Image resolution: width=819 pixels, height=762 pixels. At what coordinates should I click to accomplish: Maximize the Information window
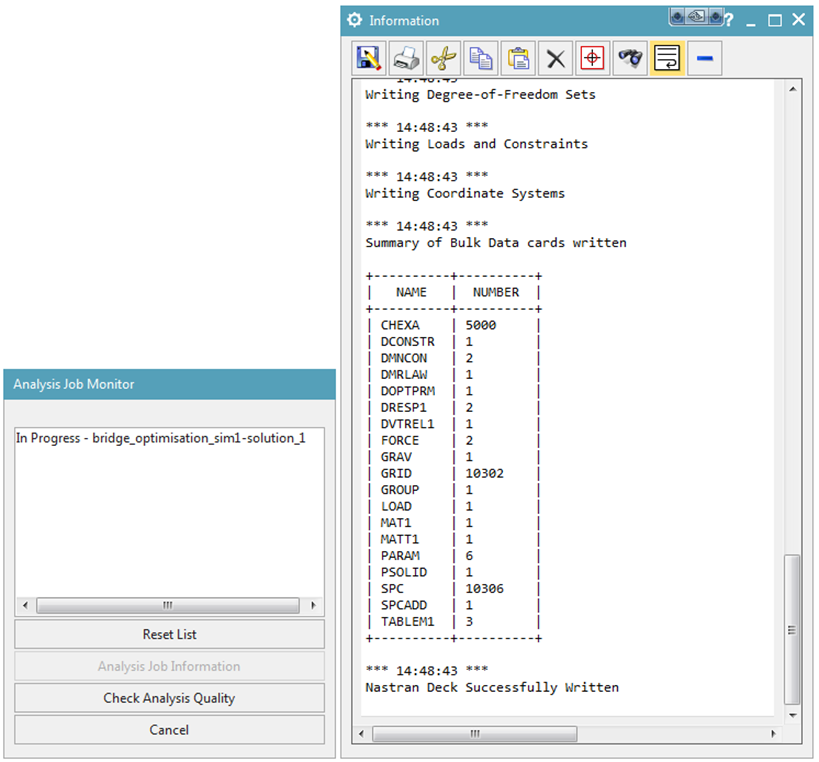(775, 20)
